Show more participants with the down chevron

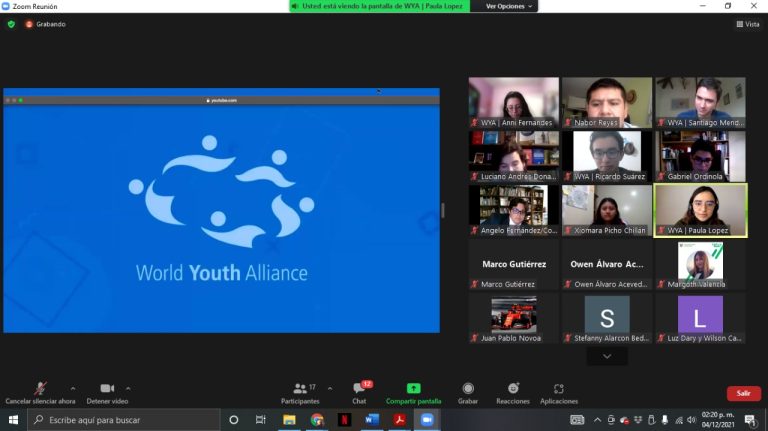pos(607,356)
